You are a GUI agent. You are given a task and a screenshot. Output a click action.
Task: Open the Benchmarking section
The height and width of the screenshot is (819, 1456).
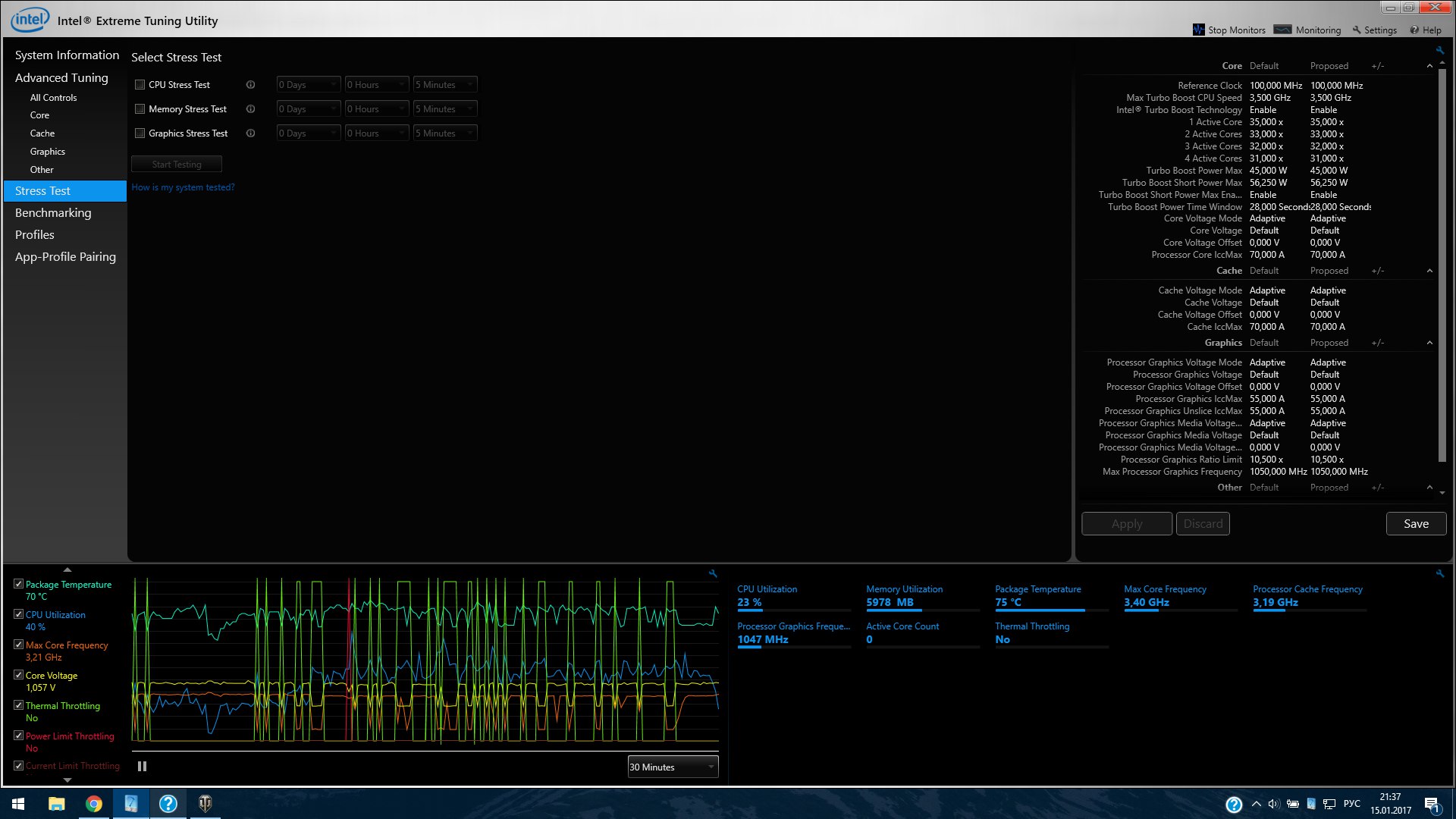coord(53,213)
